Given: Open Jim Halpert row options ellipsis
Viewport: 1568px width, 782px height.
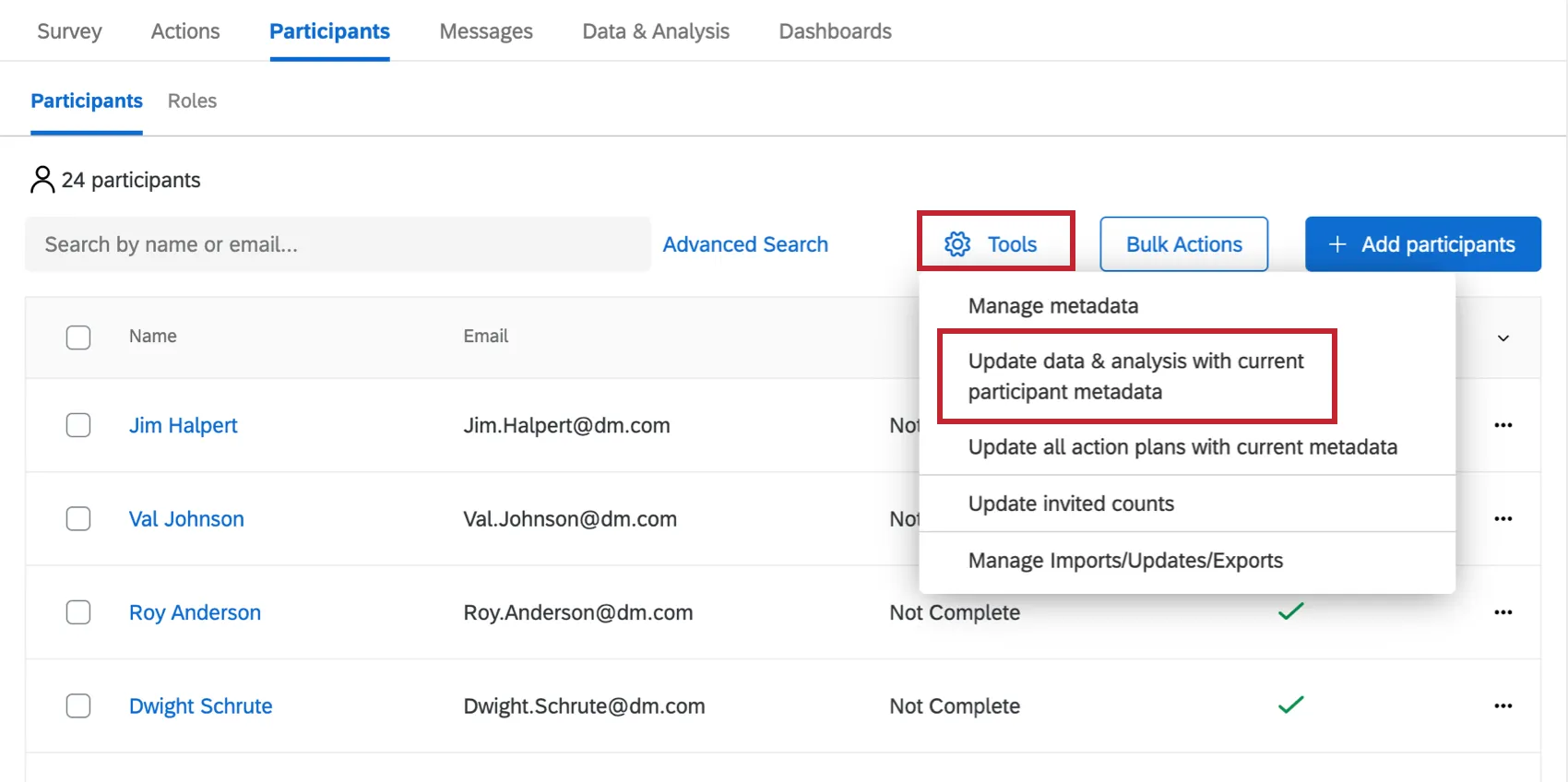Looking at the screenshot, I should click(x=1503, y=425).
